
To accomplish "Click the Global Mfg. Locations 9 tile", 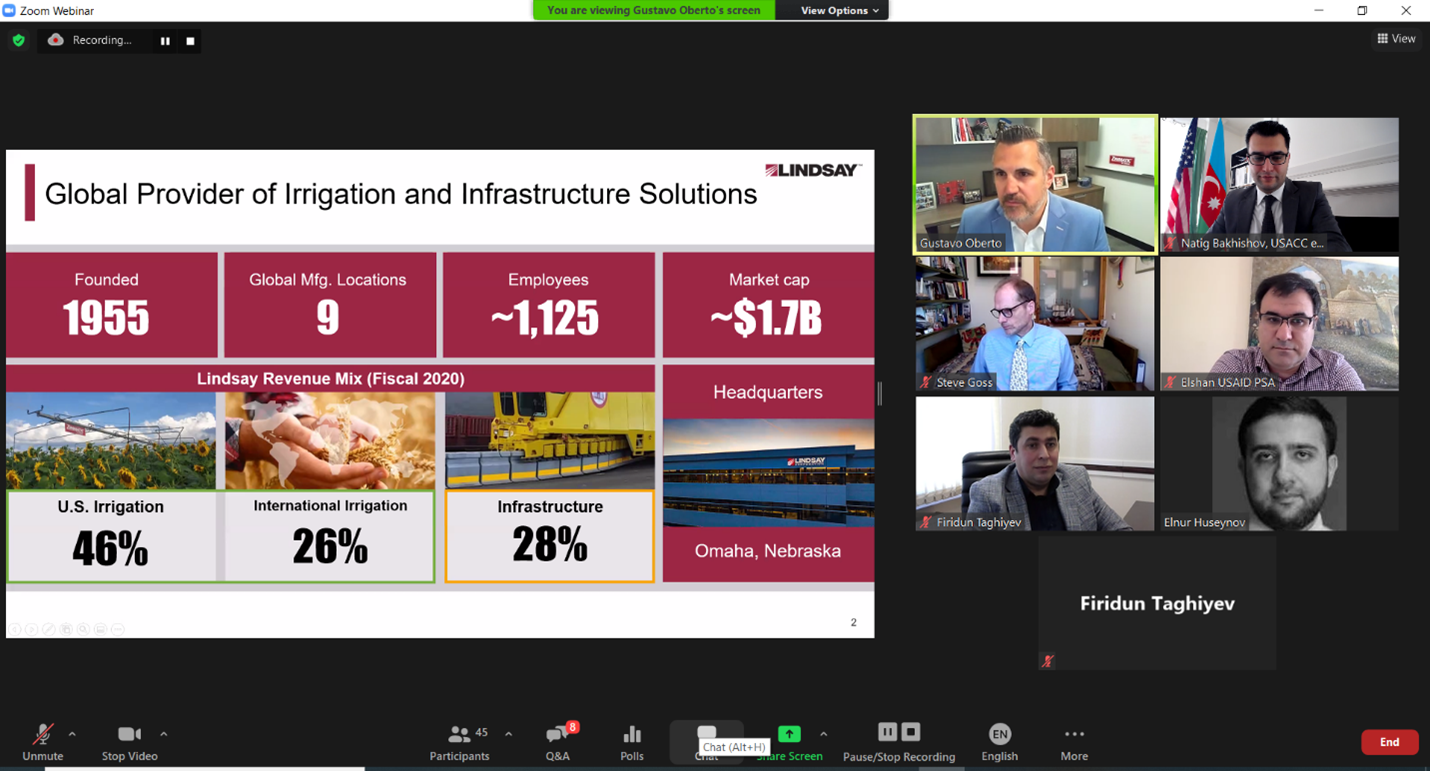I will [330, 305].
